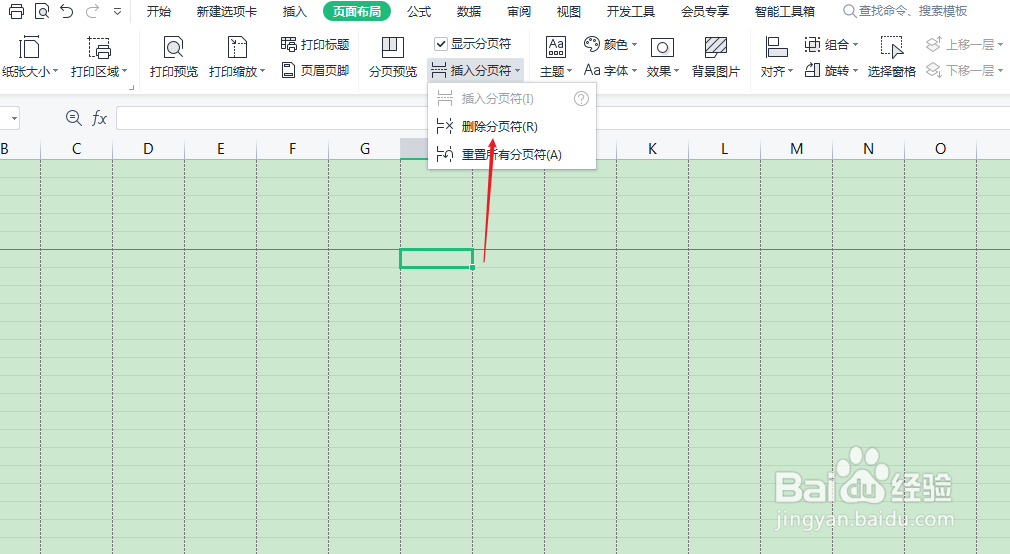Select column K header
The image size is (1010, 554).
(653, 149)
